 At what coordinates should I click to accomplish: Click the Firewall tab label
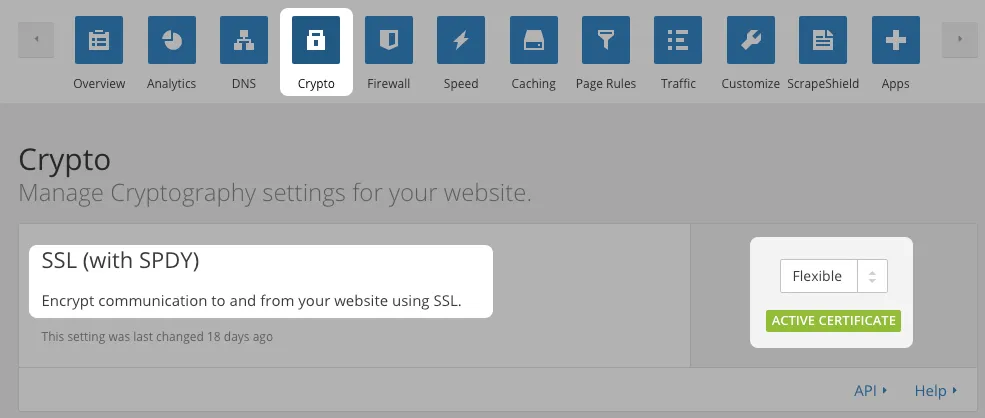pyautogui.click(x=389, y=84)
